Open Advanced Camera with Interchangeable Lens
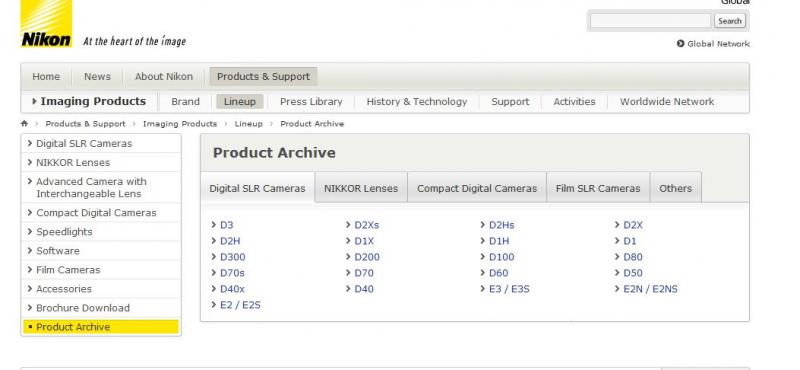Screen dimensions: 800x370 (101, 187)
